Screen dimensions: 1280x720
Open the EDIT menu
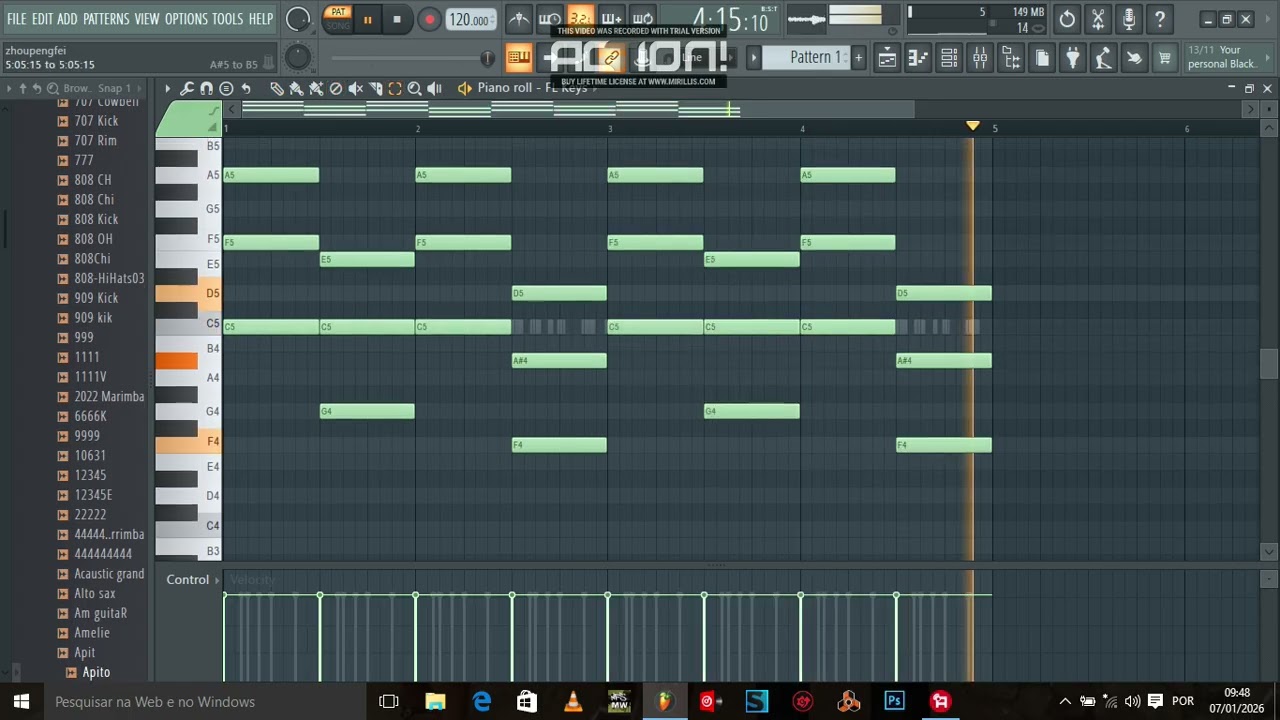click(42, 19)
